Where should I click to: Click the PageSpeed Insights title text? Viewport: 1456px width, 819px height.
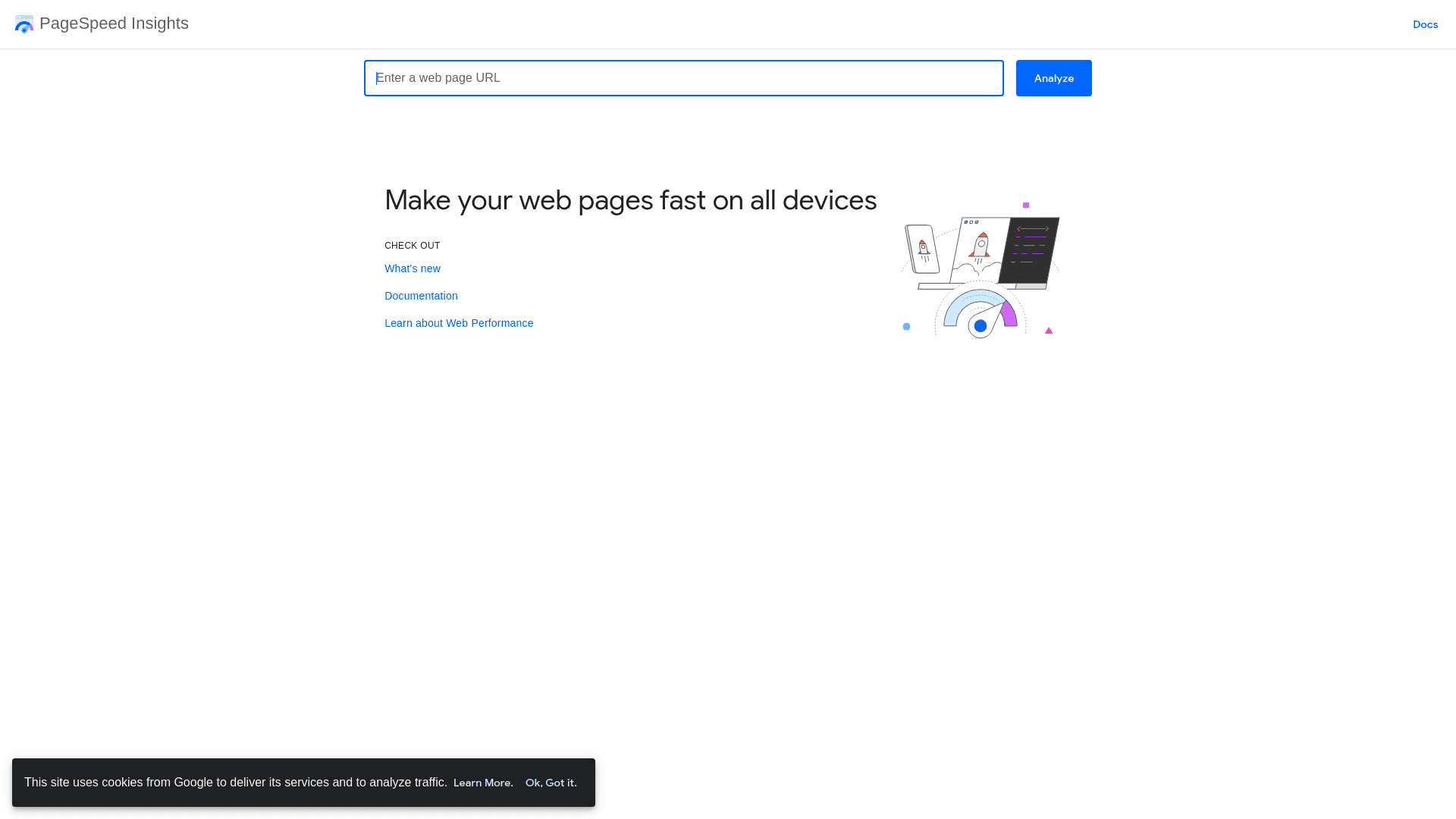[x=114, y=24]
